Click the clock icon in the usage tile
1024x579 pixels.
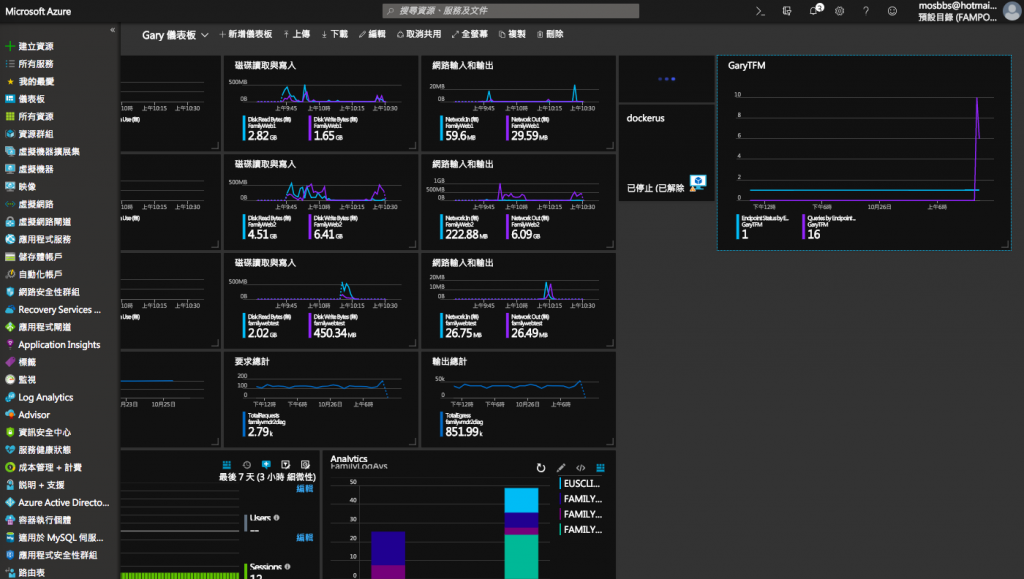coord(247,465)
